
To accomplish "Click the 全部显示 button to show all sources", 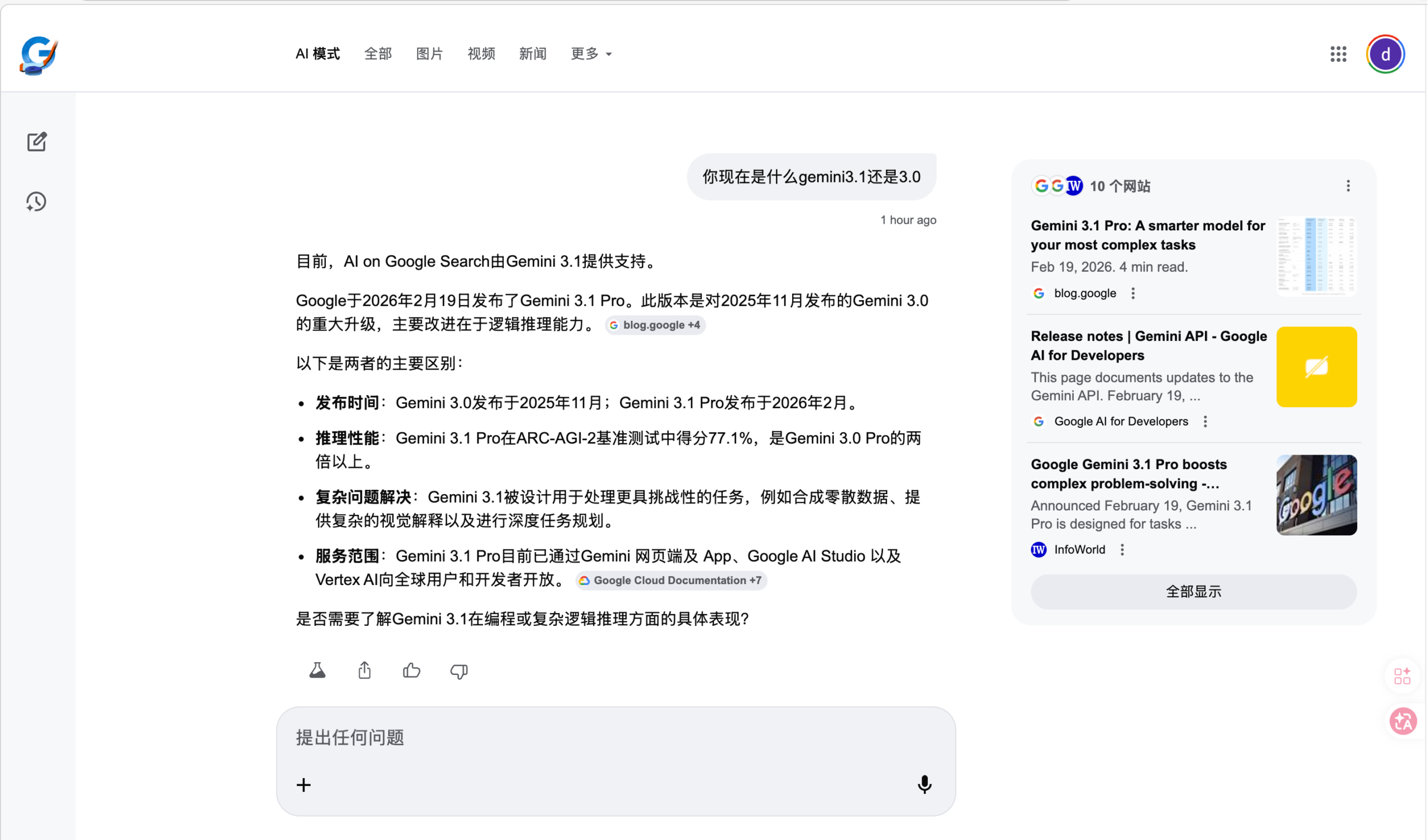I will tap(1193, 591).
